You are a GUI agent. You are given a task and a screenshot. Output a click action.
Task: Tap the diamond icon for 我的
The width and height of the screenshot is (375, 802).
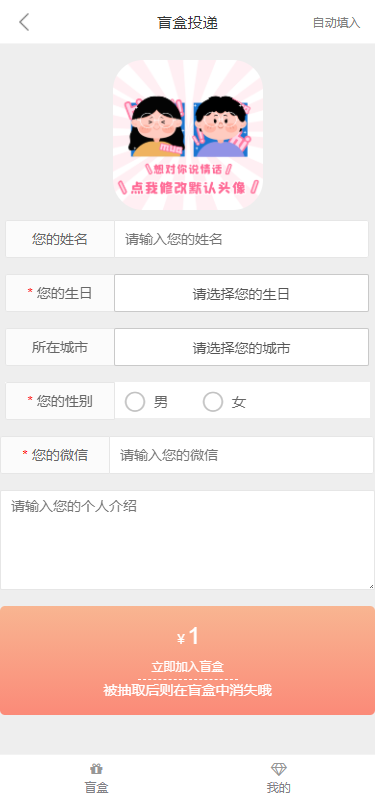(x=279, y=769)
